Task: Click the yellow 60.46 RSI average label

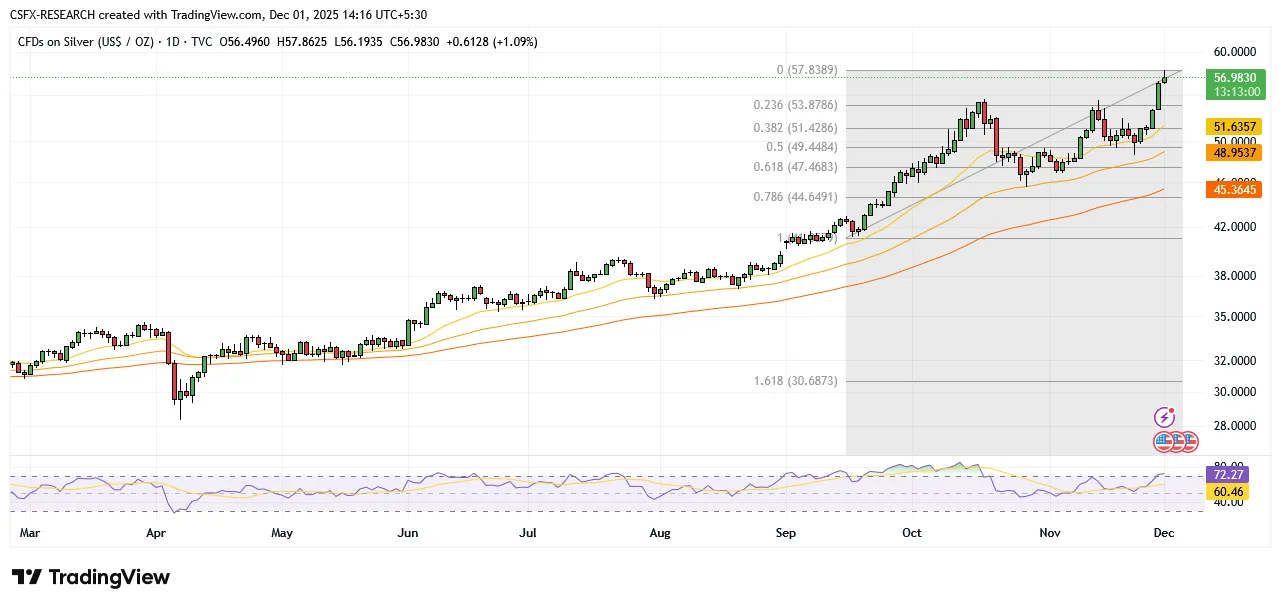Action: [1229, 493]
